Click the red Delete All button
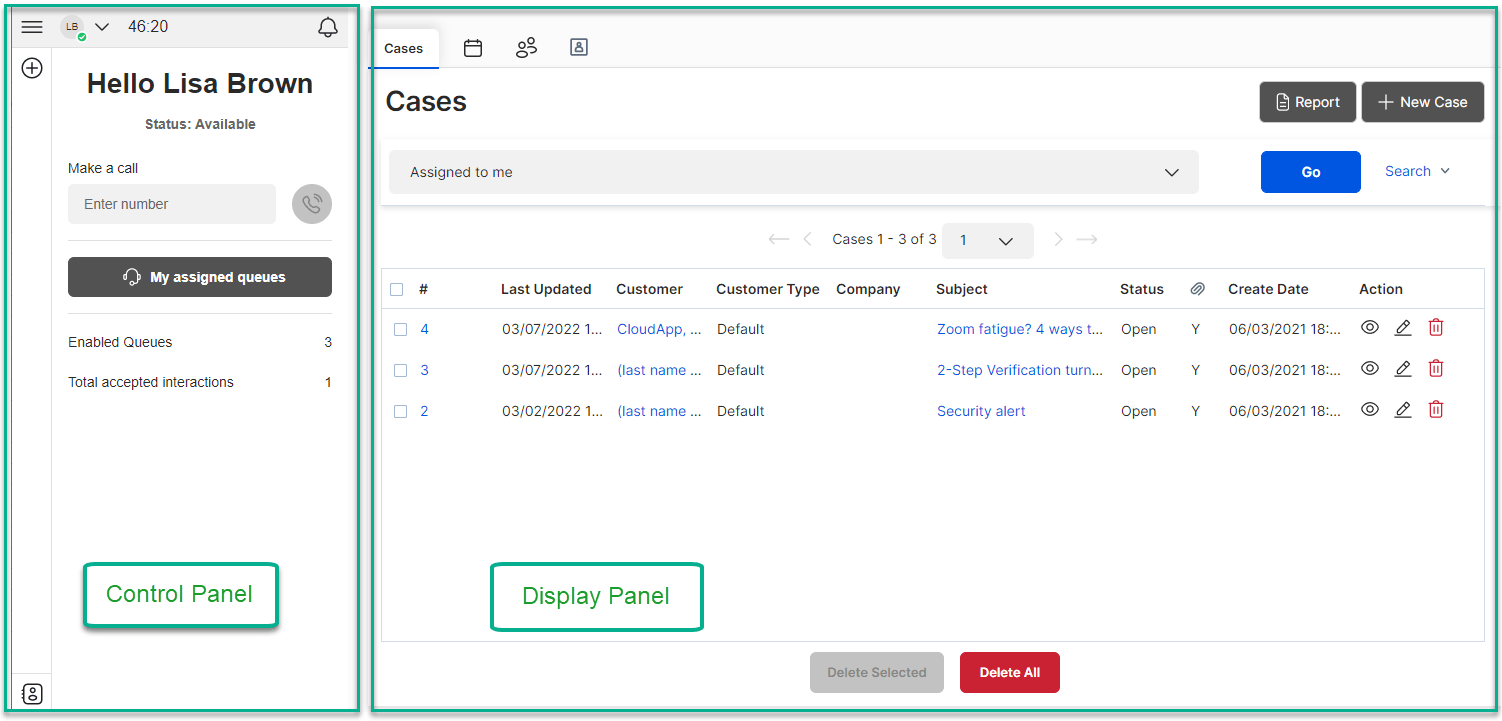The width and height of the screenshot is (1502, 721). (x=1010, y=673)
